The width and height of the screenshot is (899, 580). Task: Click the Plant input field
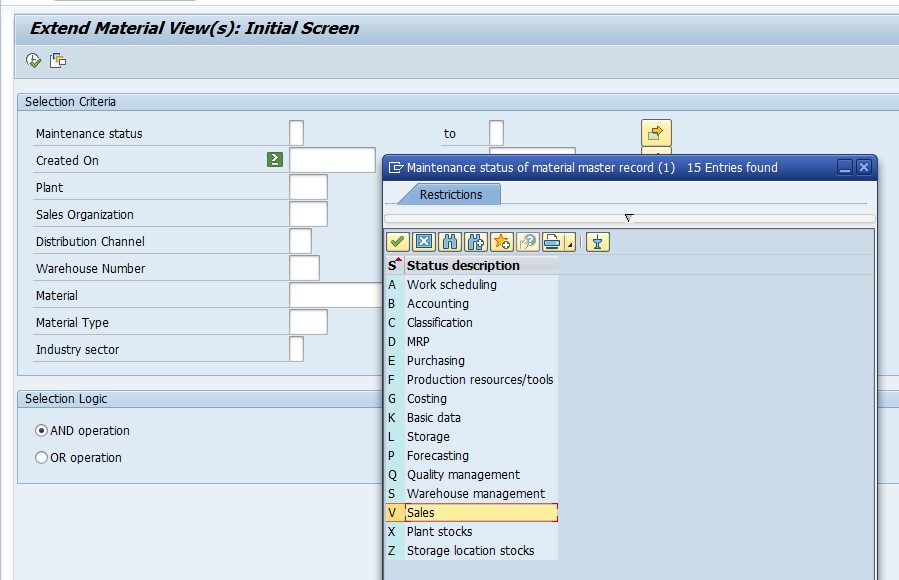pos(308,187)
